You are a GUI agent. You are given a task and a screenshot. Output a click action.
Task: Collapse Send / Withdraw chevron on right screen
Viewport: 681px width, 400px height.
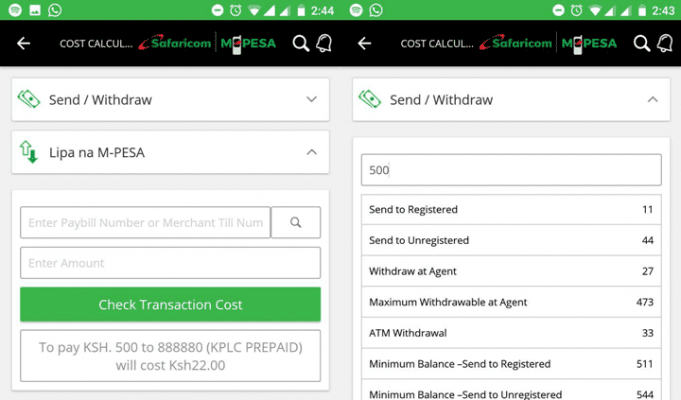pos(652,99)
